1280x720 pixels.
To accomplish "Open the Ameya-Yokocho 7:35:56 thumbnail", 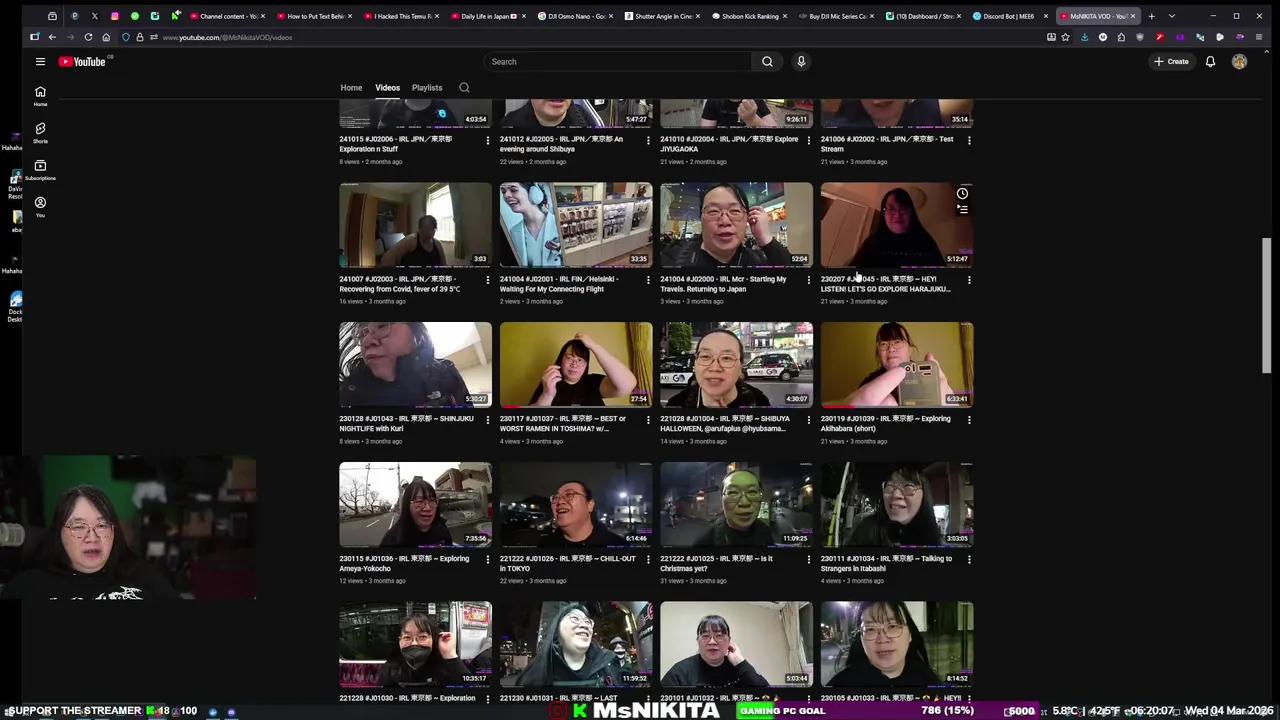I will (415, 505).
